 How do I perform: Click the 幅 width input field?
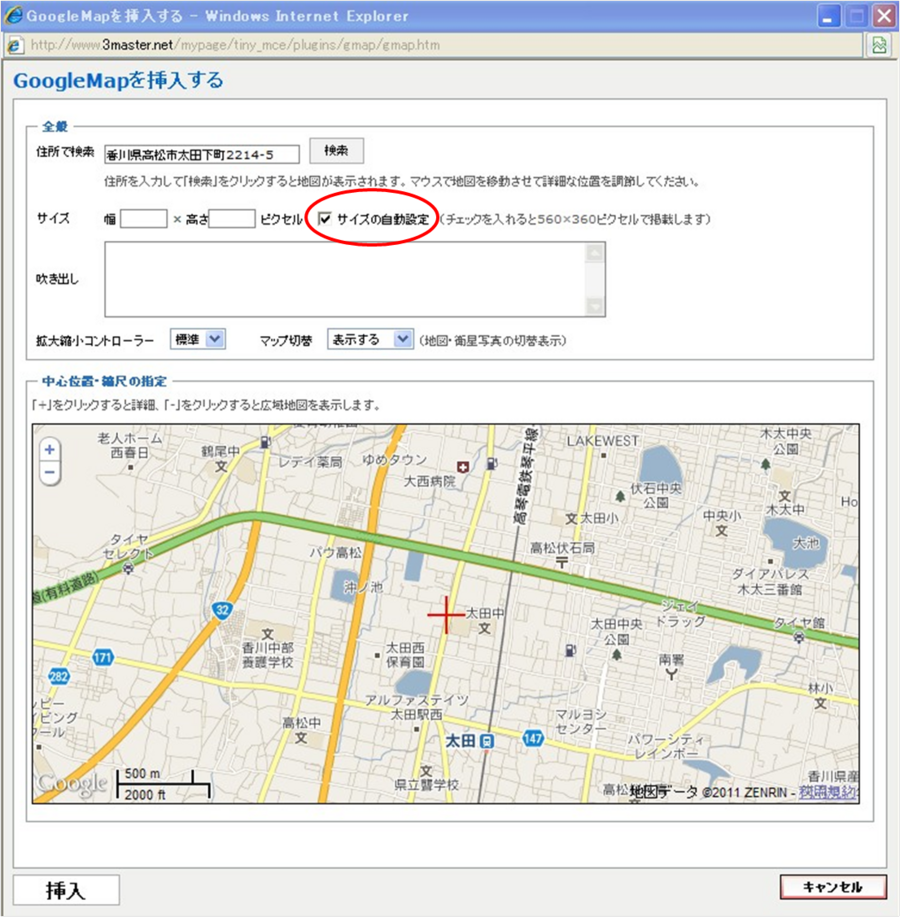pos(144,219)
